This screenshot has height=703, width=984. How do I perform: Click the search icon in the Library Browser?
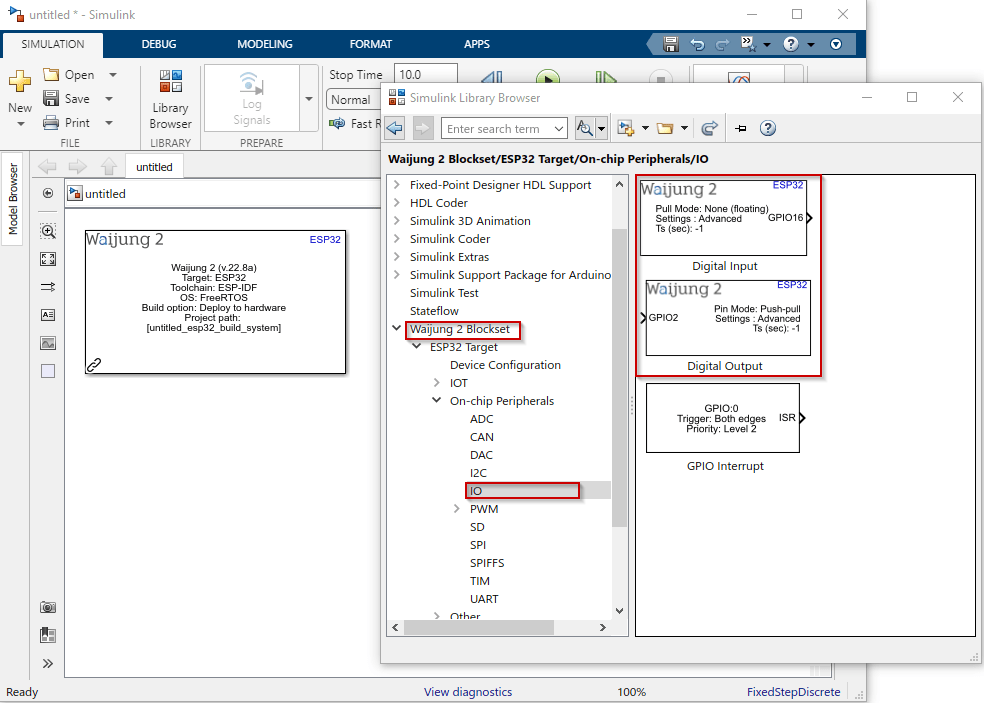pyautogui.click(x=585, y=128)
